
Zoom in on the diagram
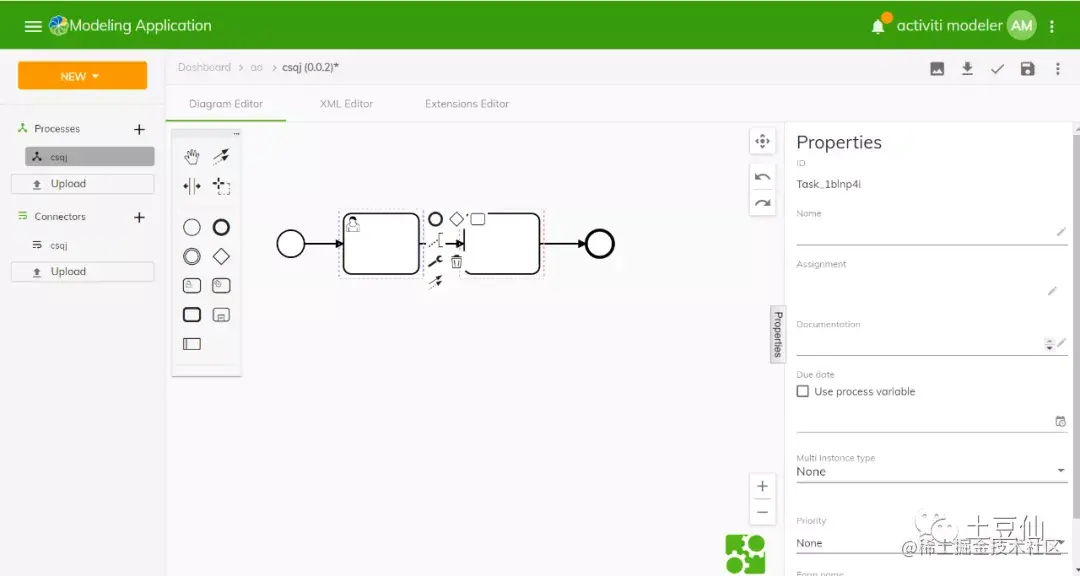pyautogui.click(x=762, y=486)
